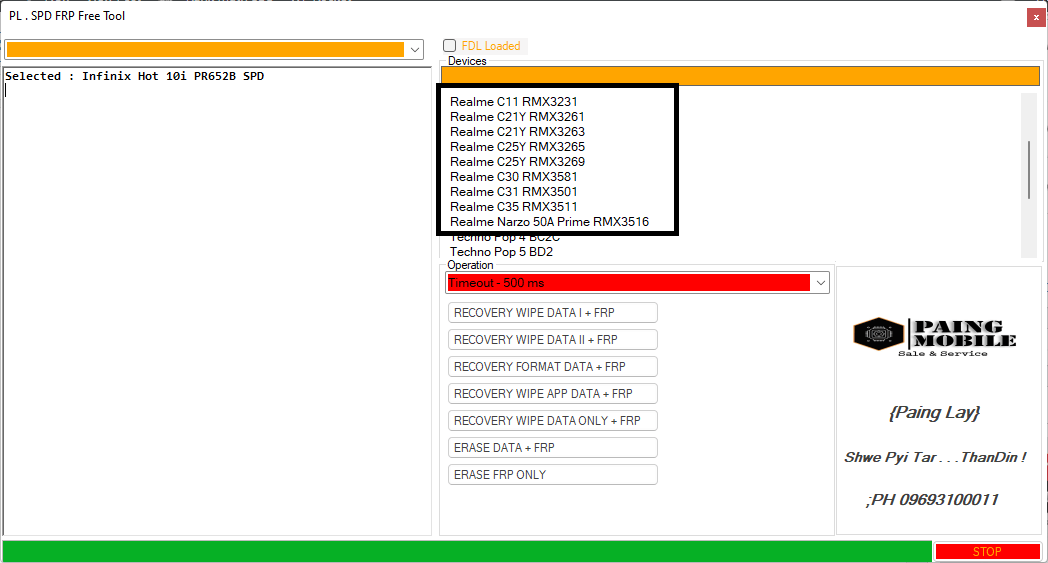Click inside the log output text area
Viewport: 1048px width, 563px height.
(x=217, y=301)
